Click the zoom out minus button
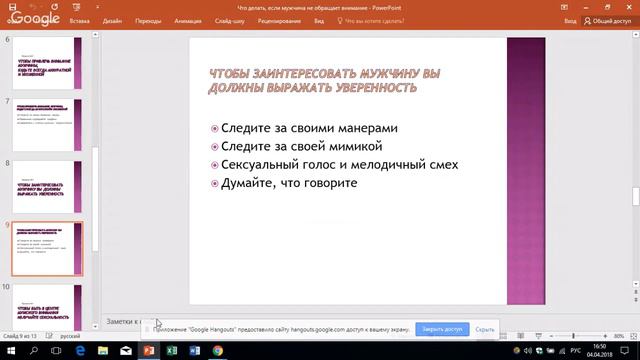Image resolution: width=640 pixels, height=360 pixels. tap(551, 336)
